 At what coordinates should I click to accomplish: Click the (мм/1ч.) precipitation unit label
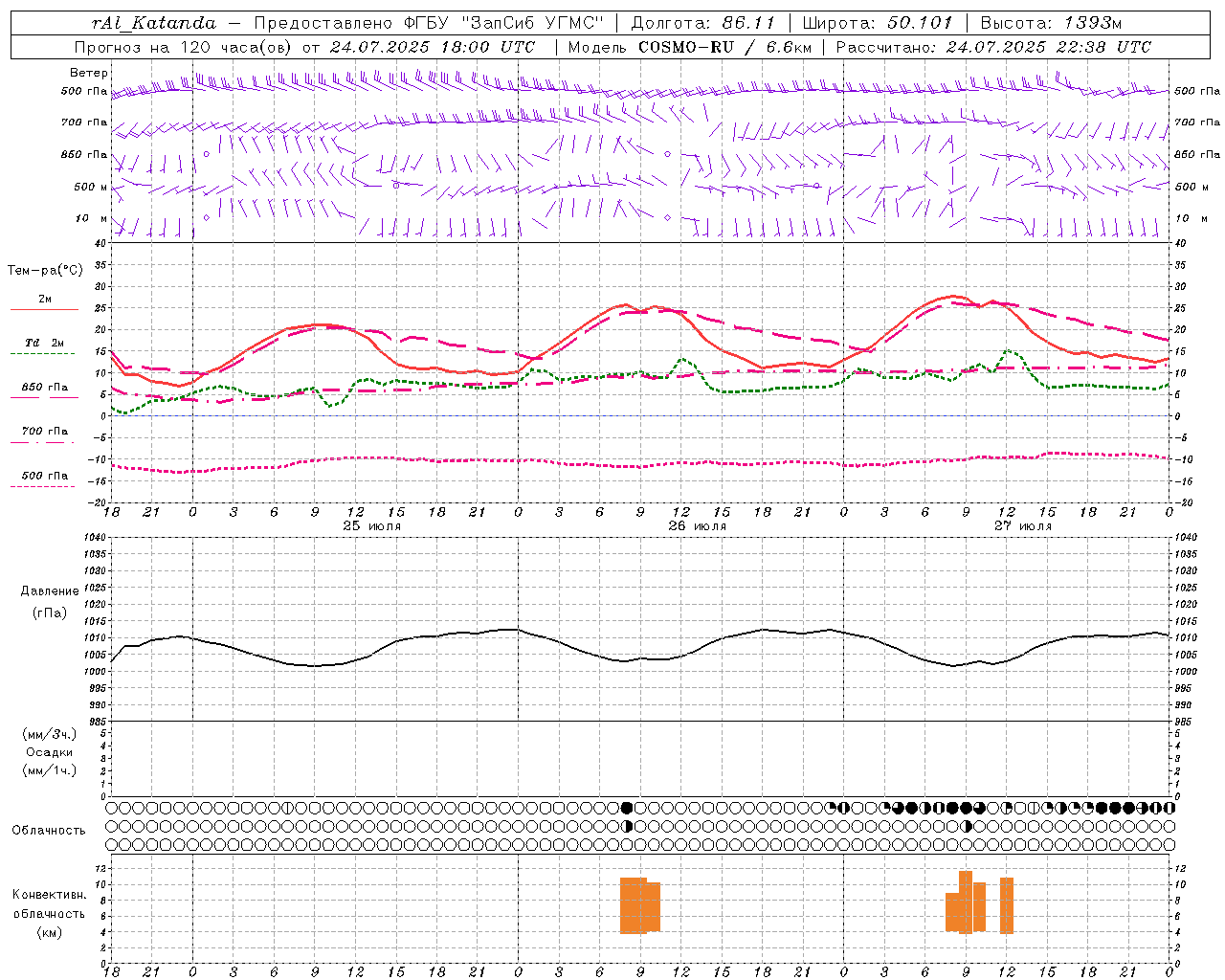coord(50,770)
